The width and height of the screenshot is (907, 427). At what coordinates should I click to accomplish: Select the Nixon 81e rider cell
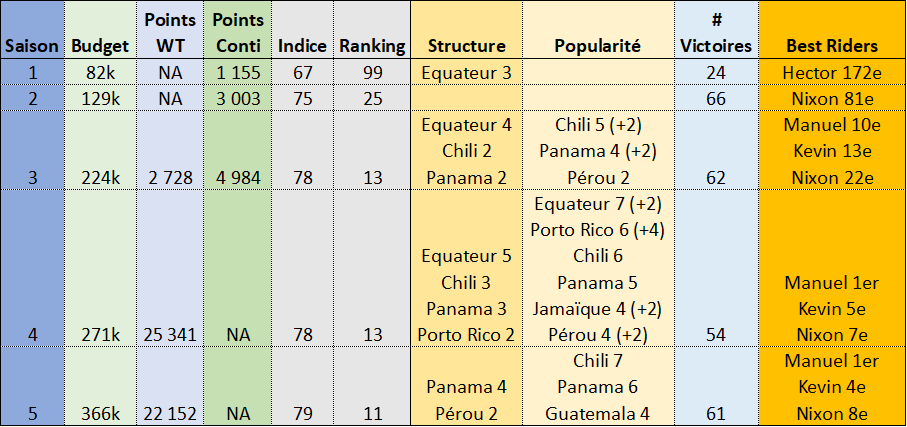(x=832, y=98)
